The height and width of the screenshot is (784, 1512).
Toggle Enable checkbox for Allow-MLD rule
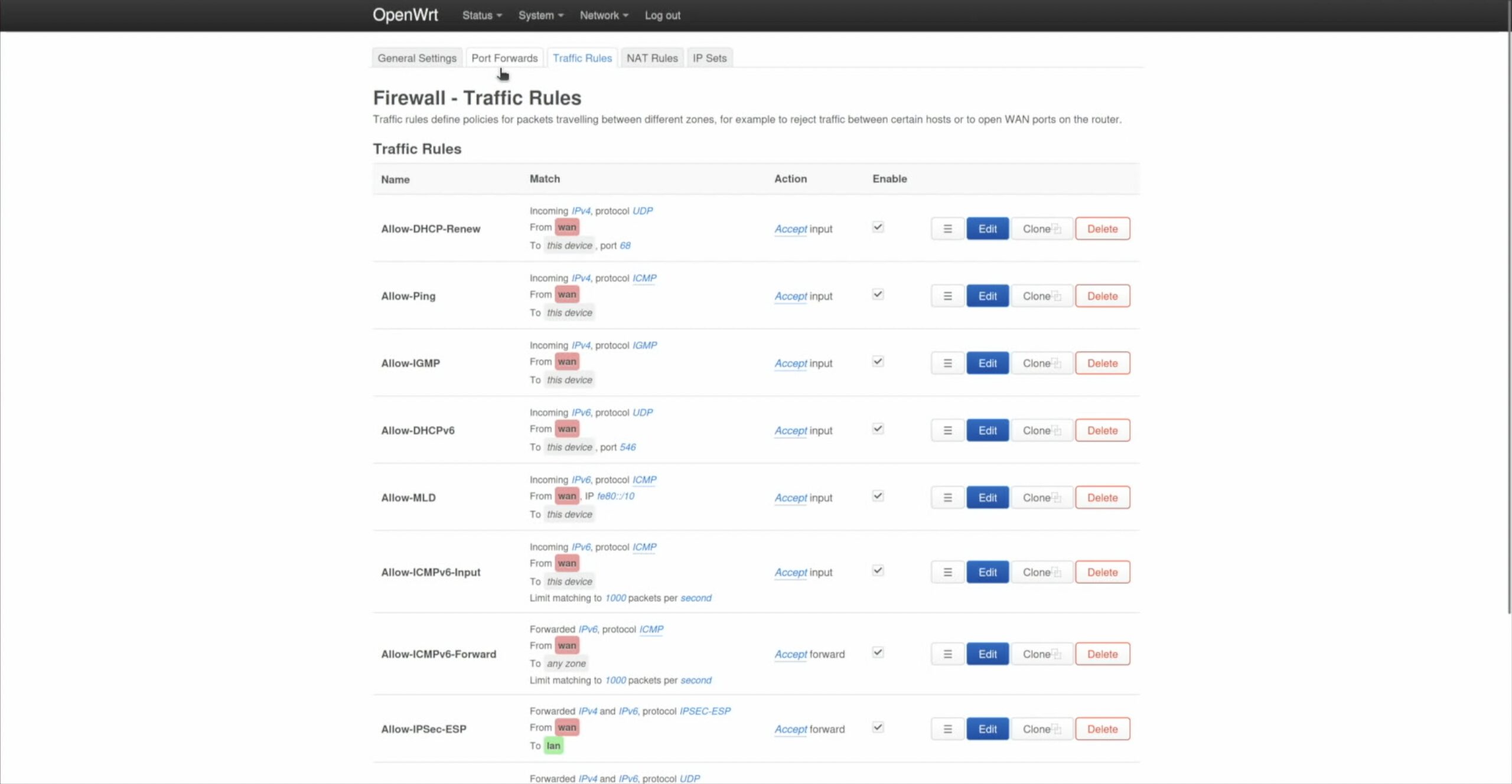coord(878,496)
